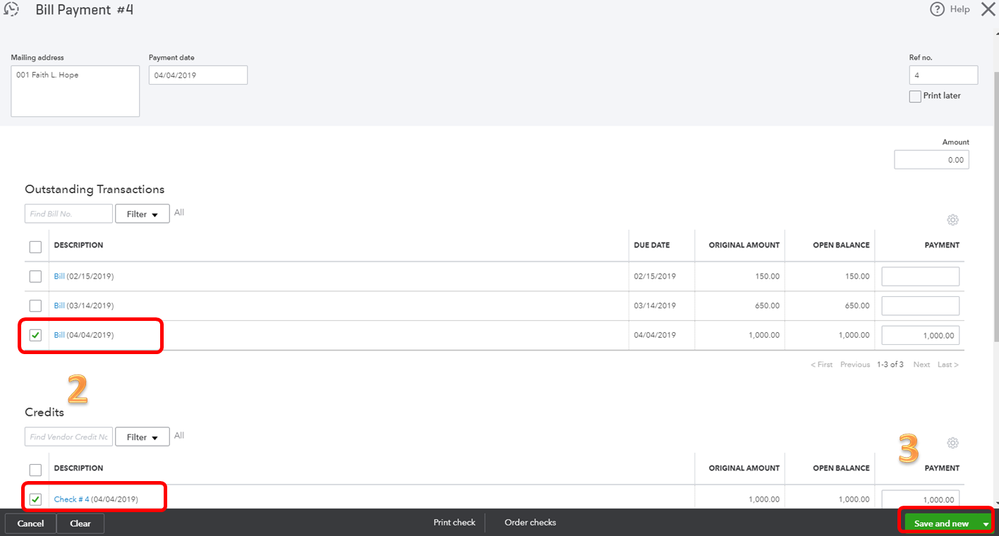999x536 pixels.
Task: Open the Bill (04/04/2019) link
Action: pos(59,335)
